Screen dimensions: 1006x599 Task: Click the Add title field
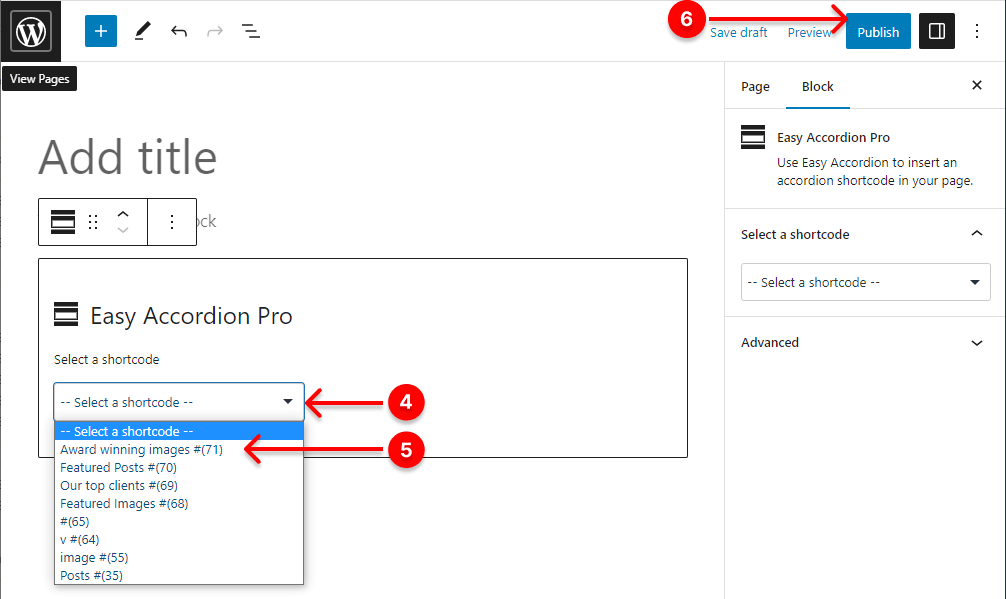pos(128,157)
